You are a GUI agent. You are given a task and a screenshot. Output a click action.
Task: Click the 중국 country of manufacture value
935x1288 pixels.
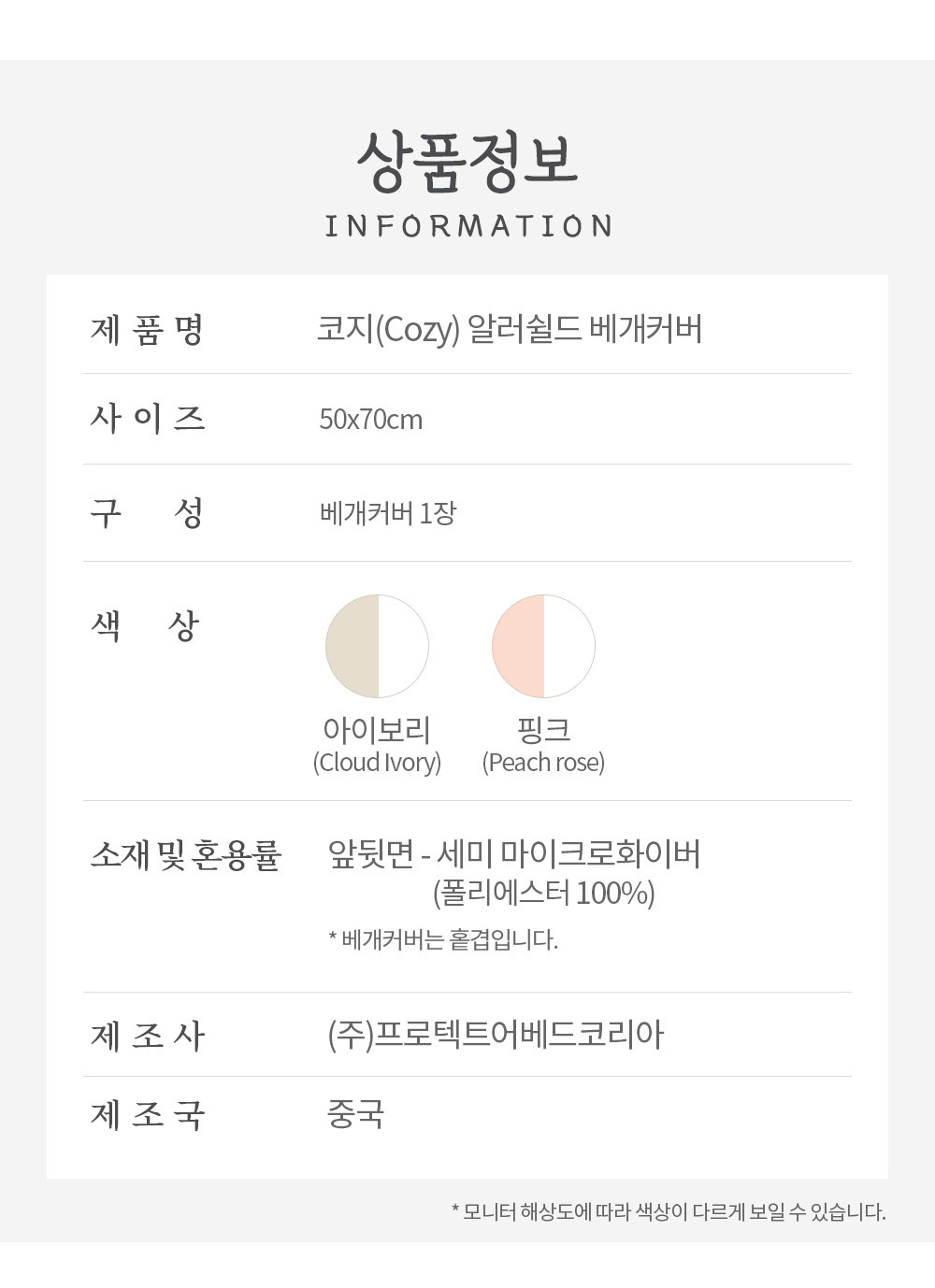(x=355, y=1114)
